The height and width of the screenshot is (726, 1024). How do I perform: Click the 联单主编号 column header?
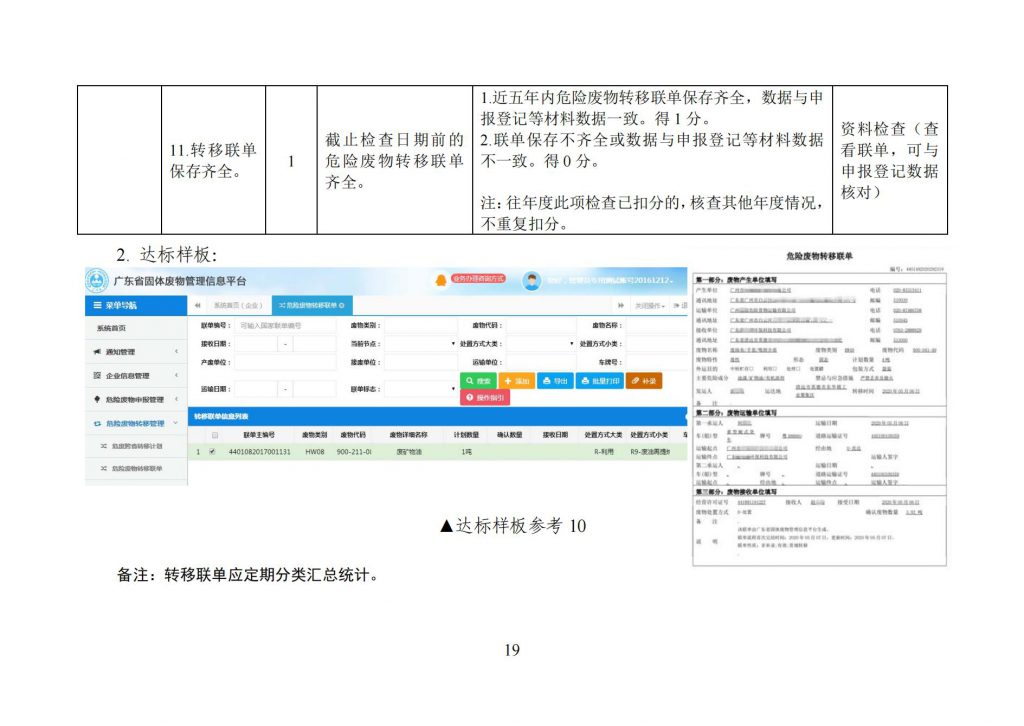[259, 435]
